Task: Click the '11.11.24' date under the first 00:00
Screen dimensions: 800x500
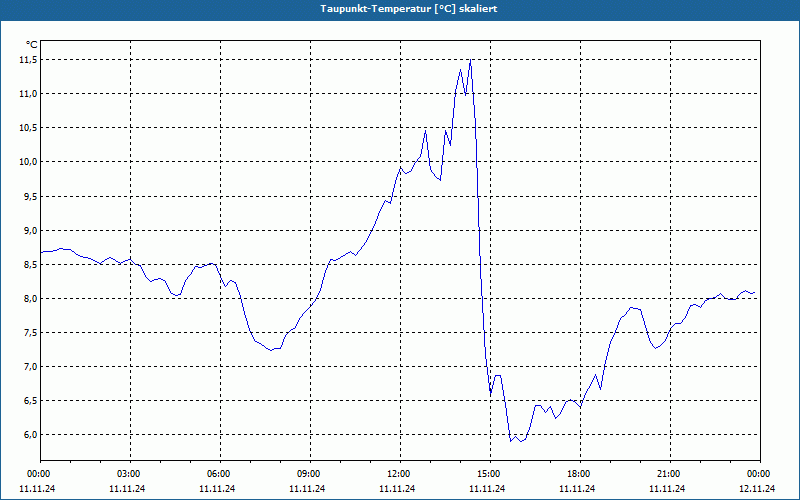Action: point(37,489)
